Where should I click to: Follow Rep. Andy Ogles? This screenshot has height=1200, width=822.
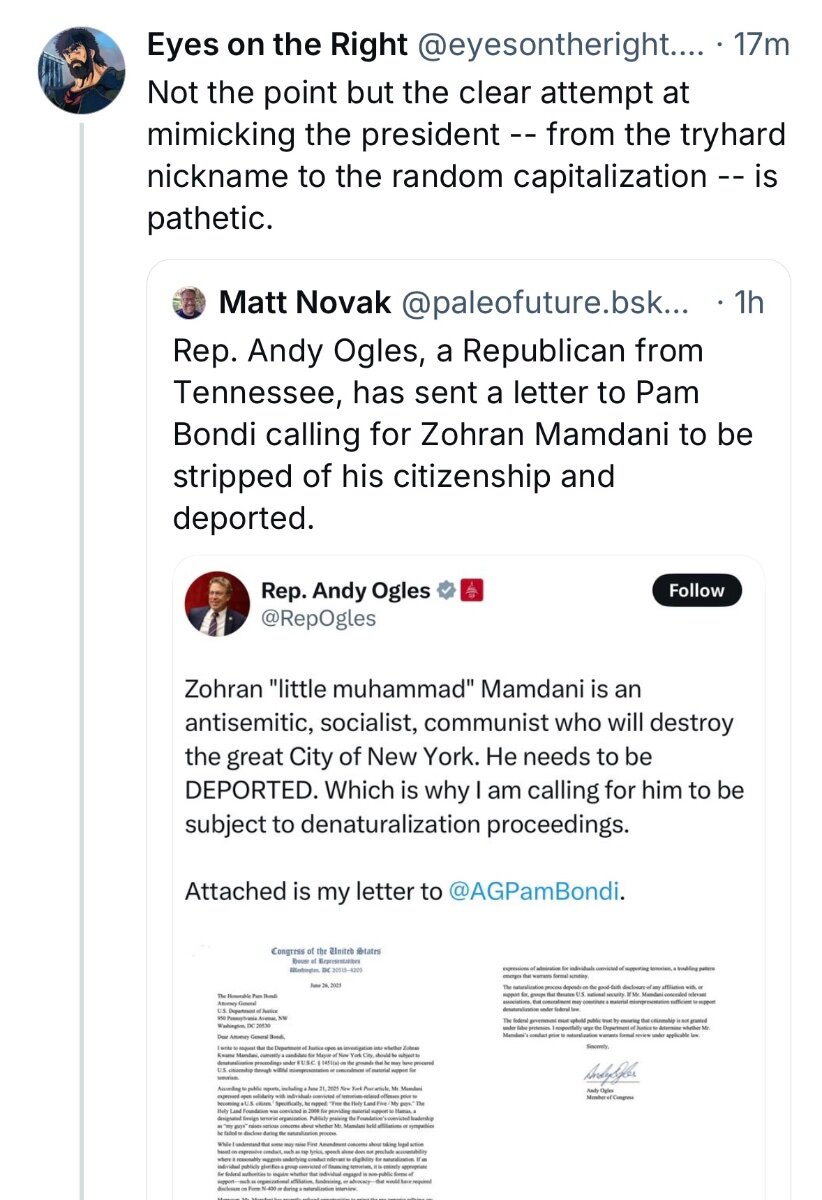(x=697, y=590)
